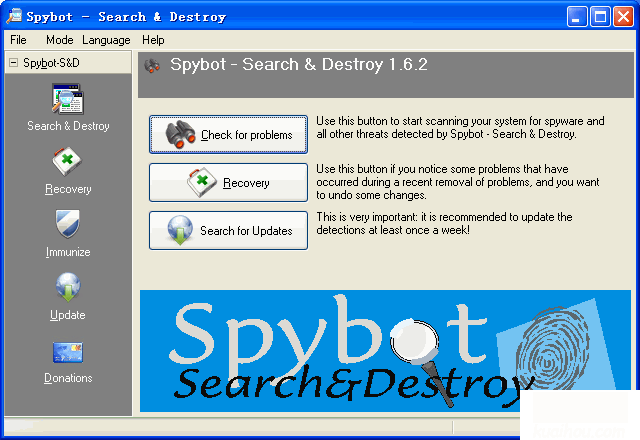Collapse the Spybot-S&D tree section
640x440 pixels.
click(x=13, y=62)
